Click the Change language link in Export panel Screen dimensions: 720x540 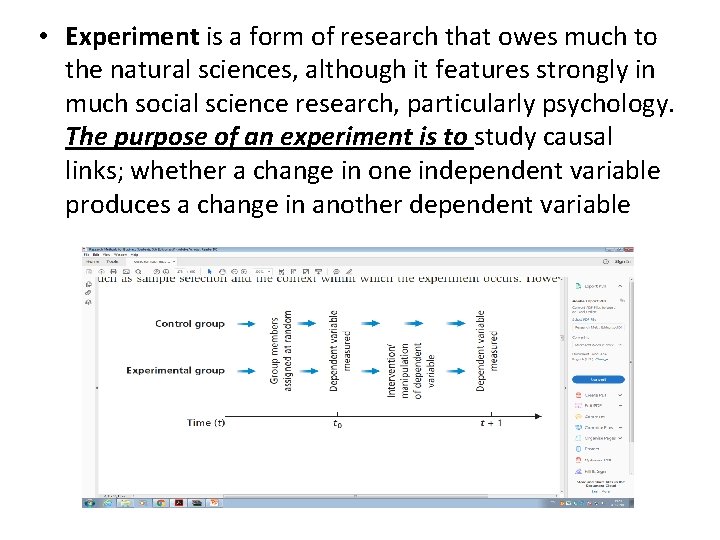click(x=602, y=359)
